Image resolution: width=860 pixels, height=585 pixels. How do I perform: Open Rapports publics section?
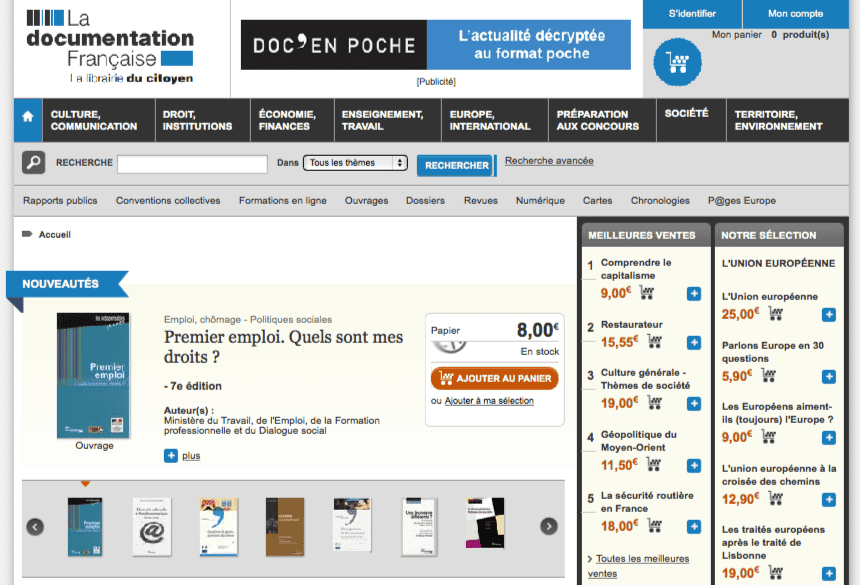click(60, 201)
